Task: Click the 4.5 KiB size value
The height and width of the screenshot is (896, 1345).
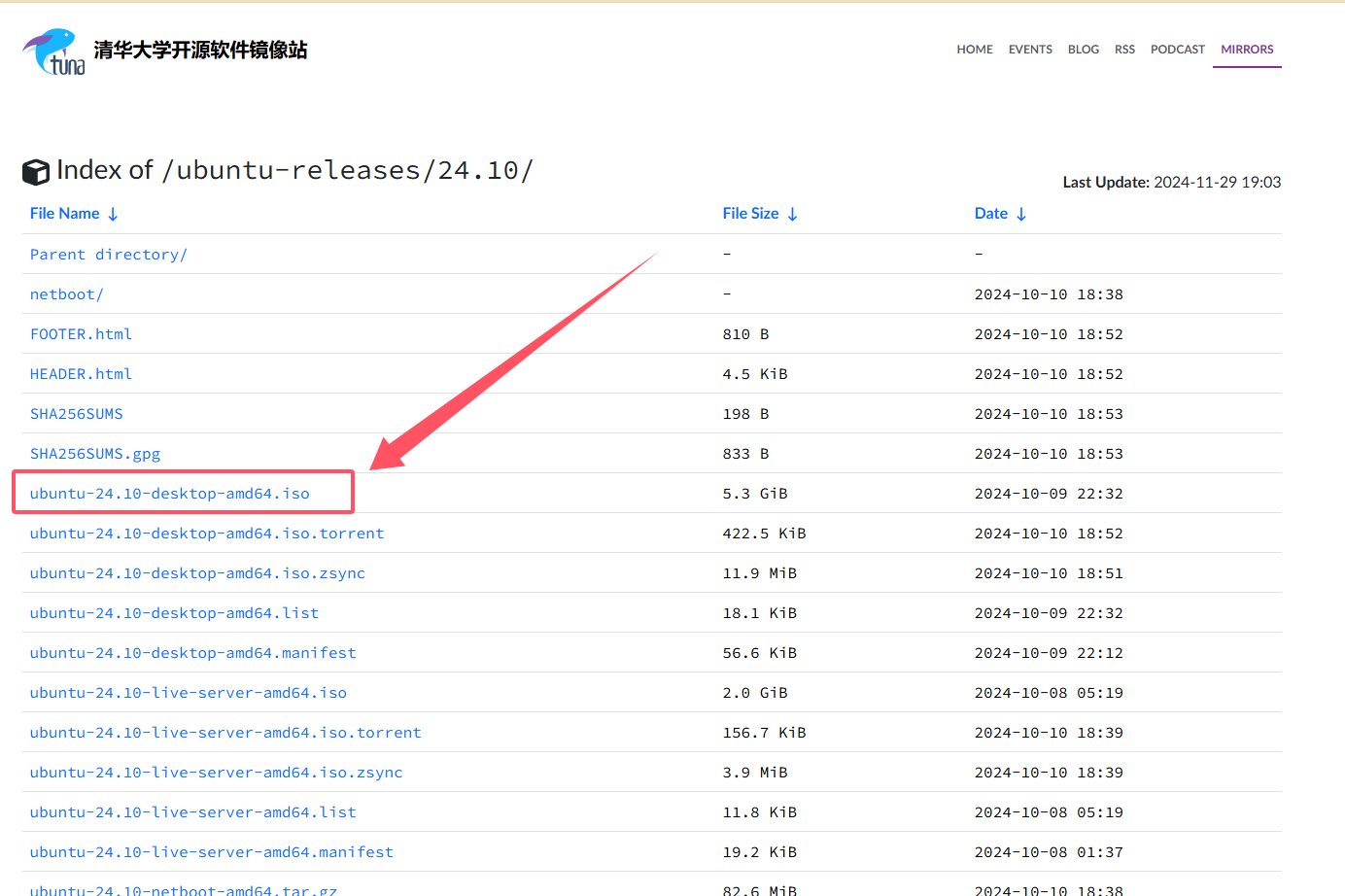Action: pyautogui.click(x=755, y=374)
